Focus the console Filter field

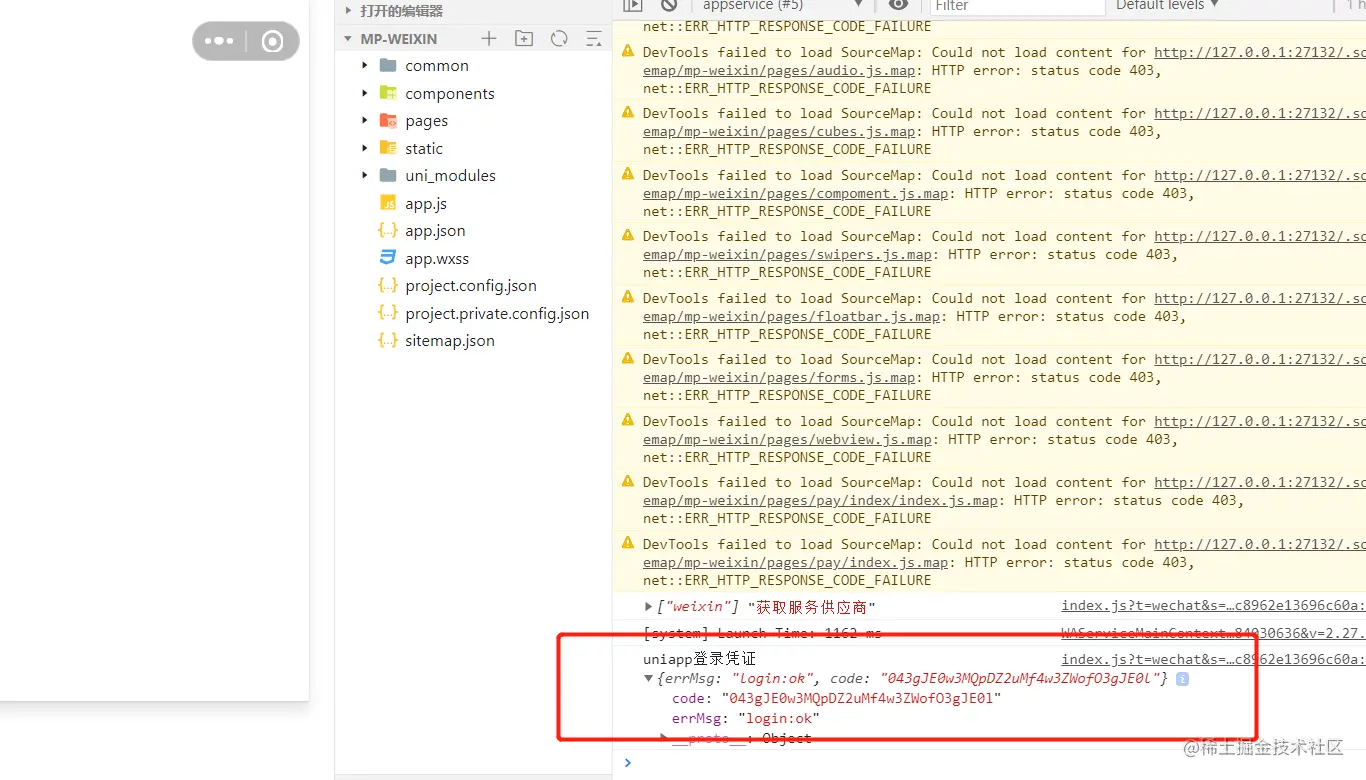click(1016, 6)
